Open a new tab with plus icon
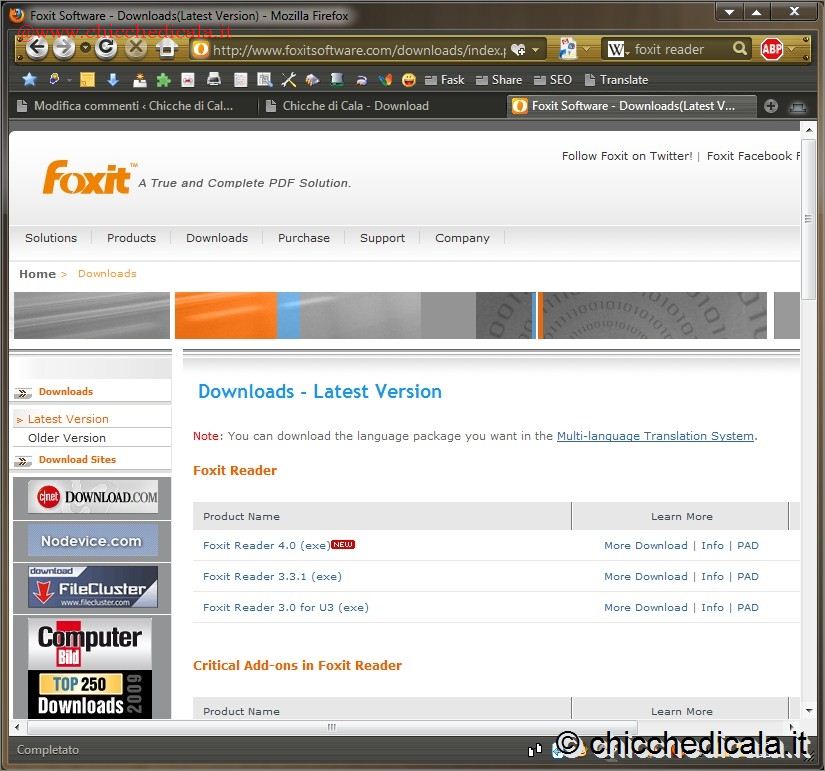This screenshot has height=771, width=825. click(771, 106)
